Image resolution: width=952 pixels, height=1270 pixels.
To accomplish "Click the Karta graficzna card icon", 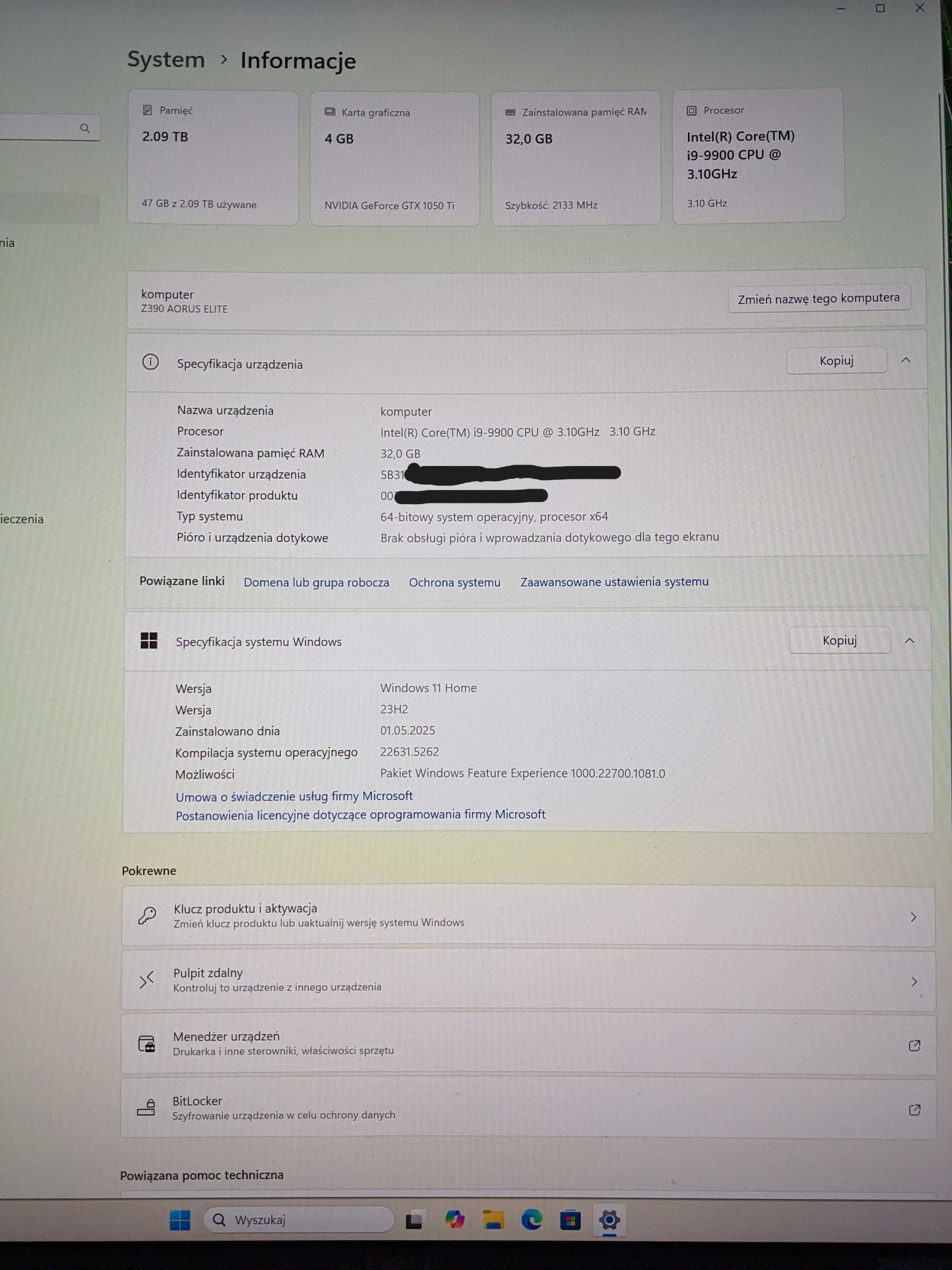I will (330, 112).
